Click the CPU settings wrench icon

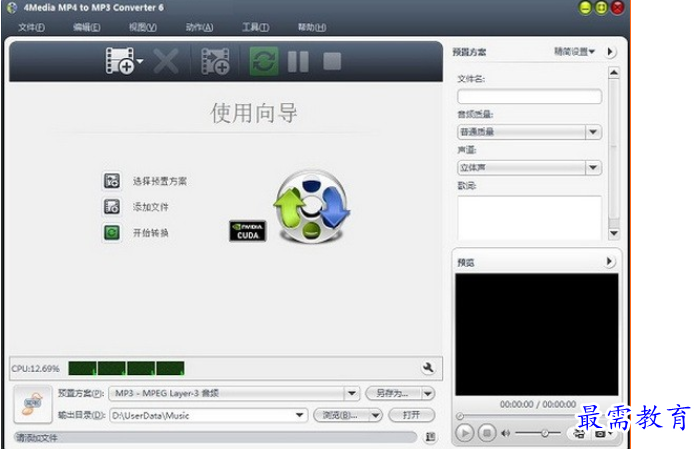(x=428, y=368)
